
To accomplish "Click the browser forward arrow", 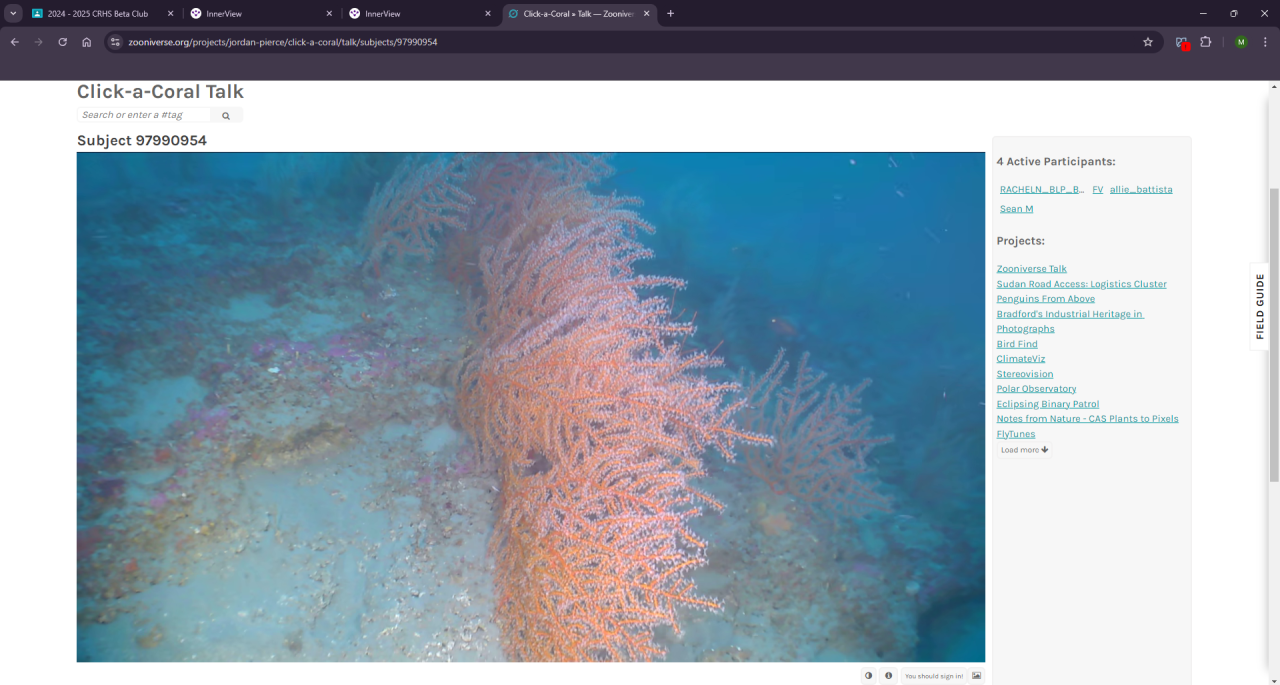I will [38, 42].
